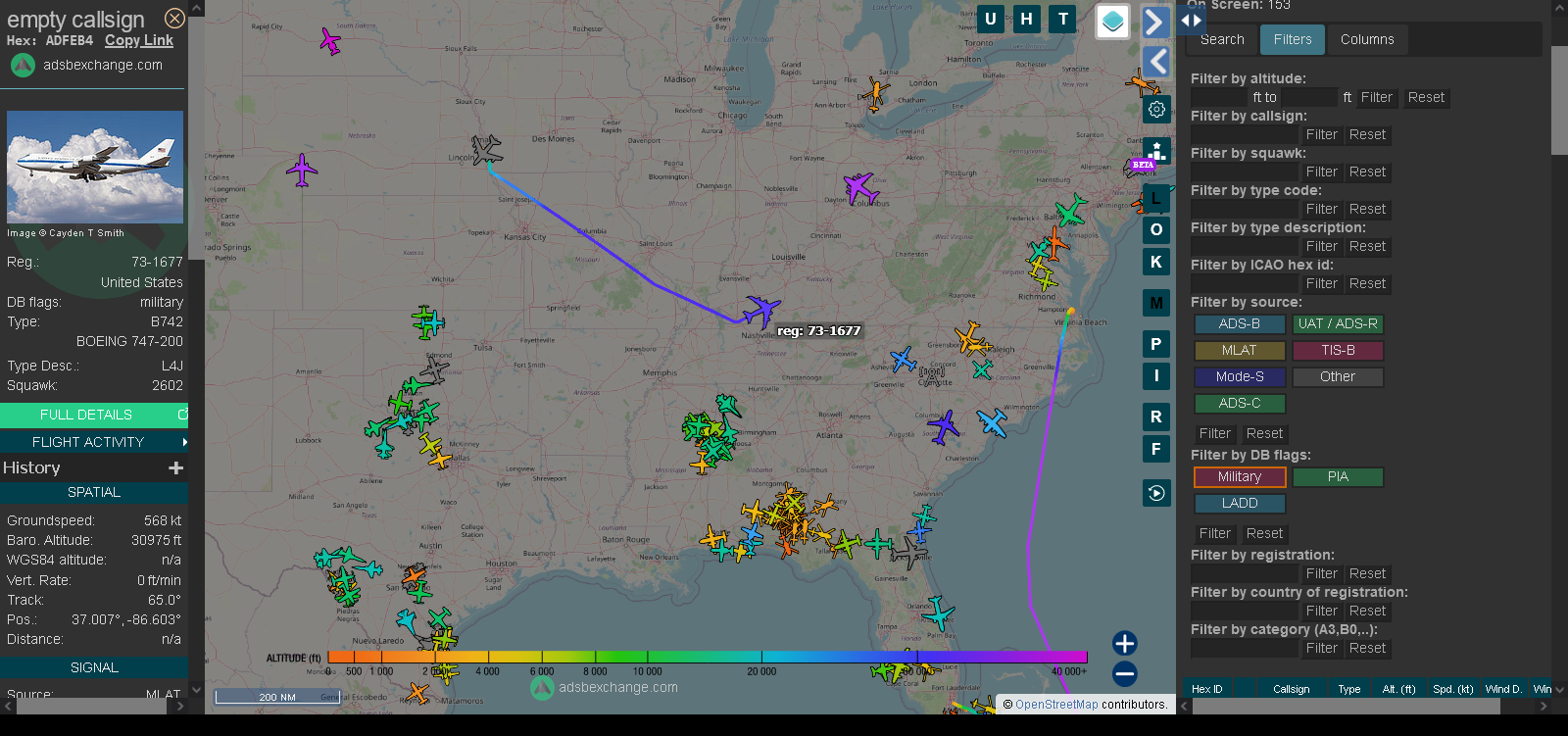Toggle sidebar width with double-arrow icon
The height and width of the screenshot is (736, 1568).
[1191, 20]
